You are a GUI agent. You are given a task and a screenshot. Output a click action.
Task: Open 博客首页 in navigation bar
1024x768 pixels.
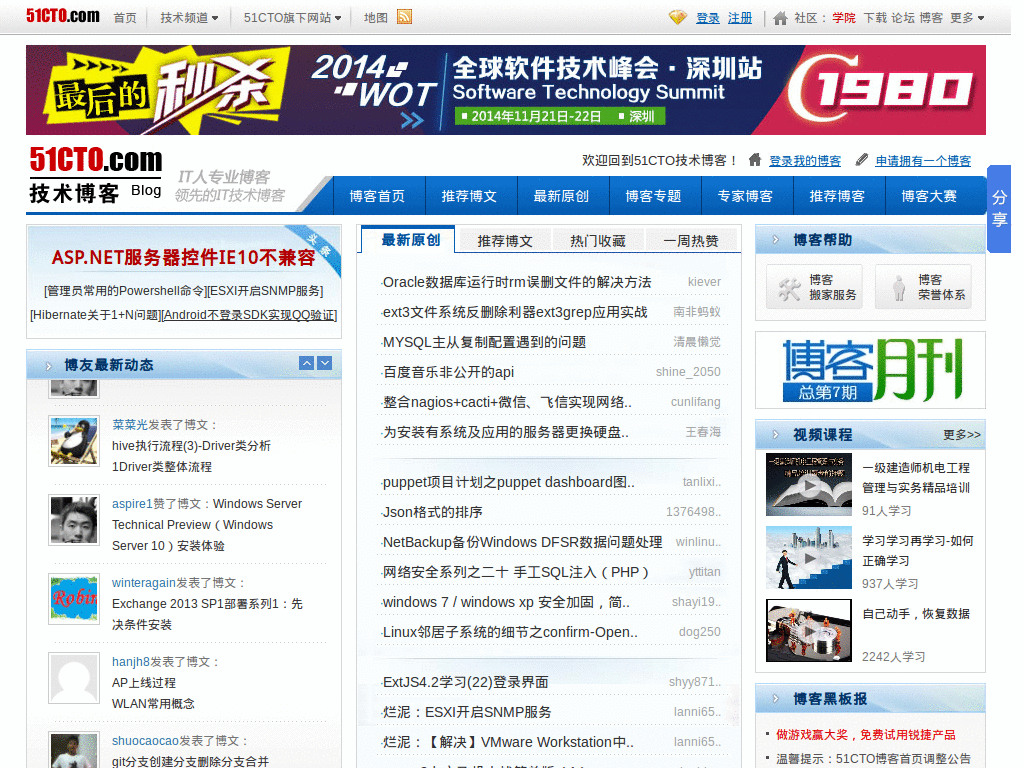(x=377, y=196)
